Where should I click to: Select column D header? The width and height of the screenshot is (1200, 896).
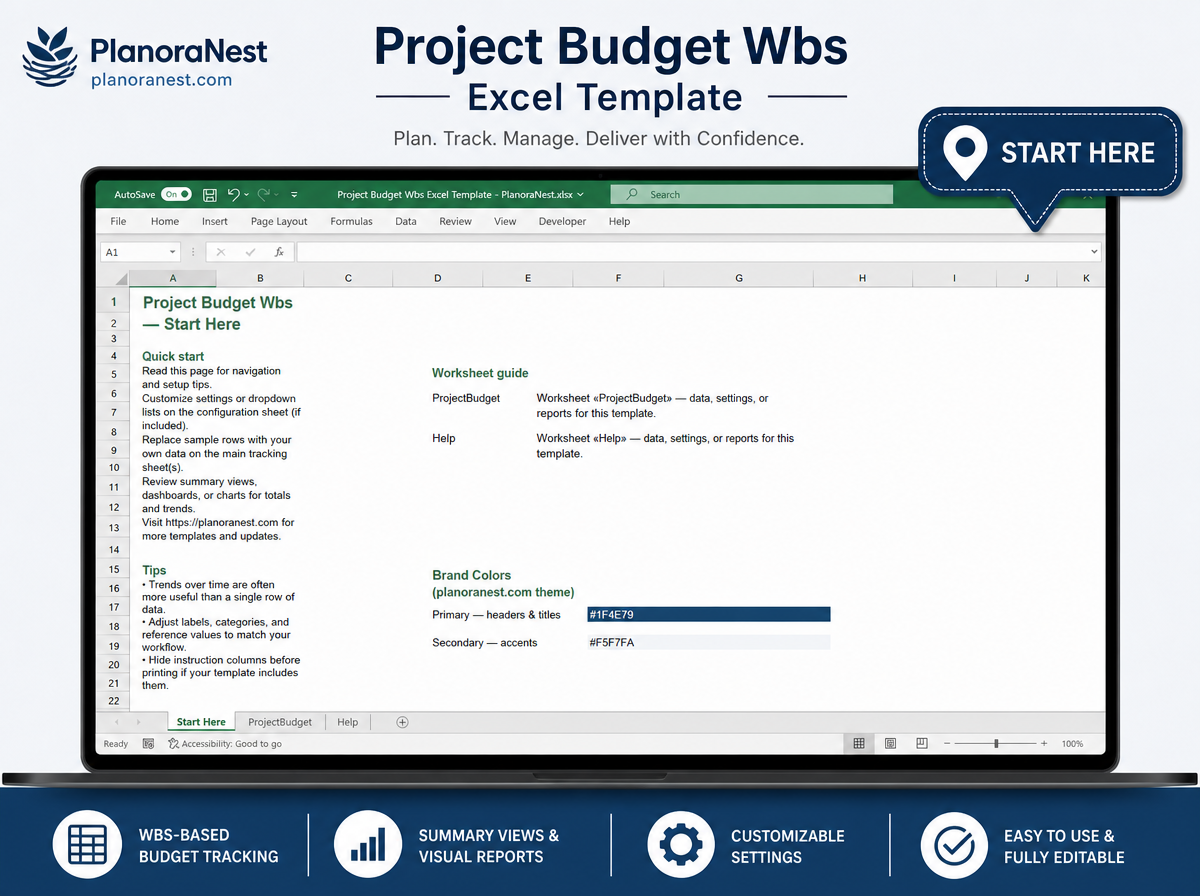point(438,279)
